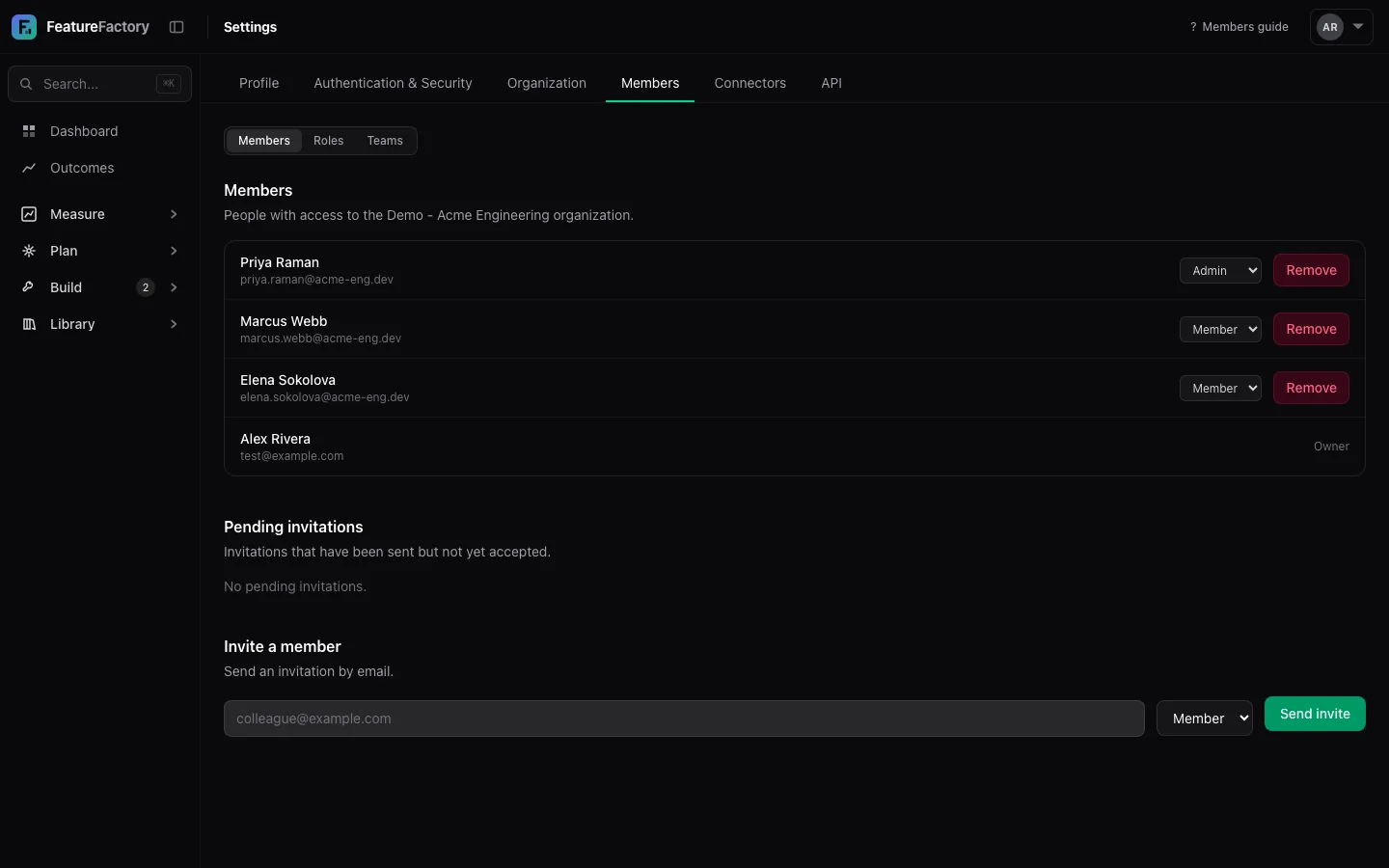This screenshot has height=868, width=1389.
Task: Remove Marcus Webb from the organization
Action: pos(1311,329)
